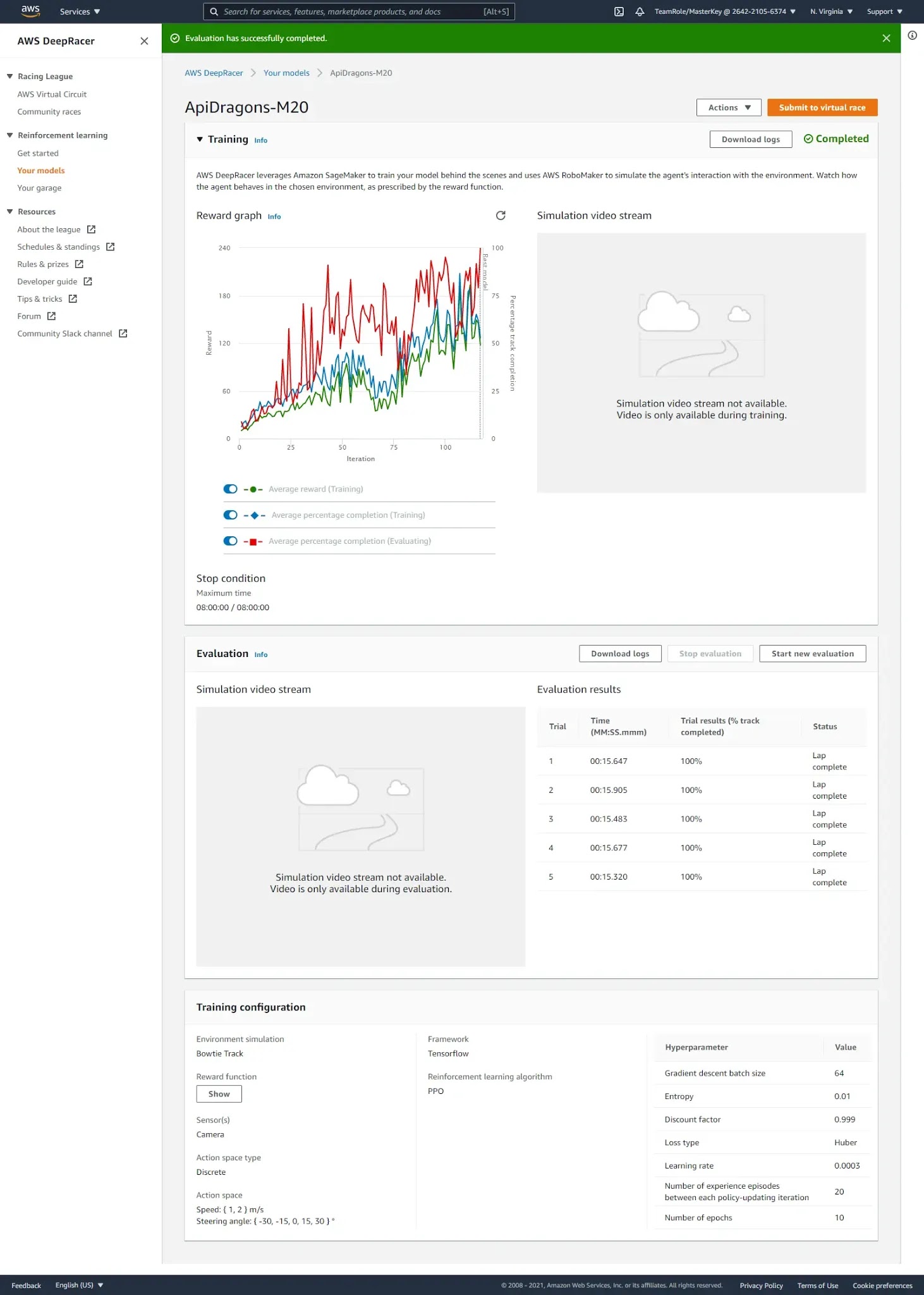924x1295 pixels.
Task: Collapse the Training section
Action: [200, 139]
